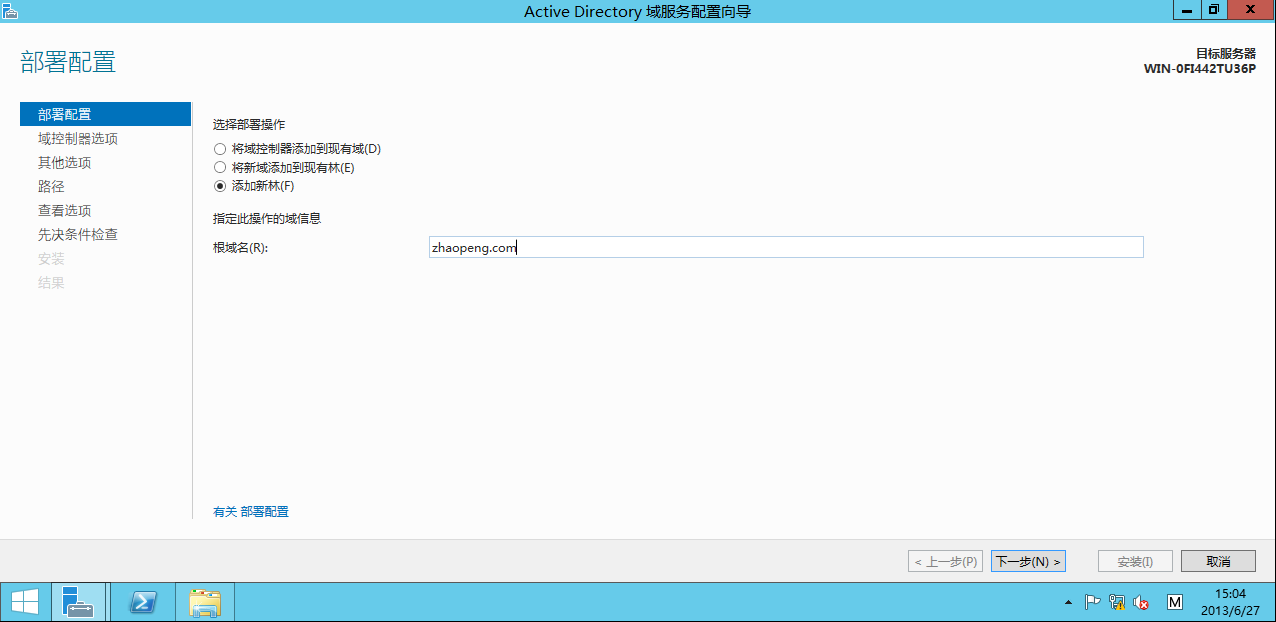
Task: Open the Windows Start button
Action: 25,602
